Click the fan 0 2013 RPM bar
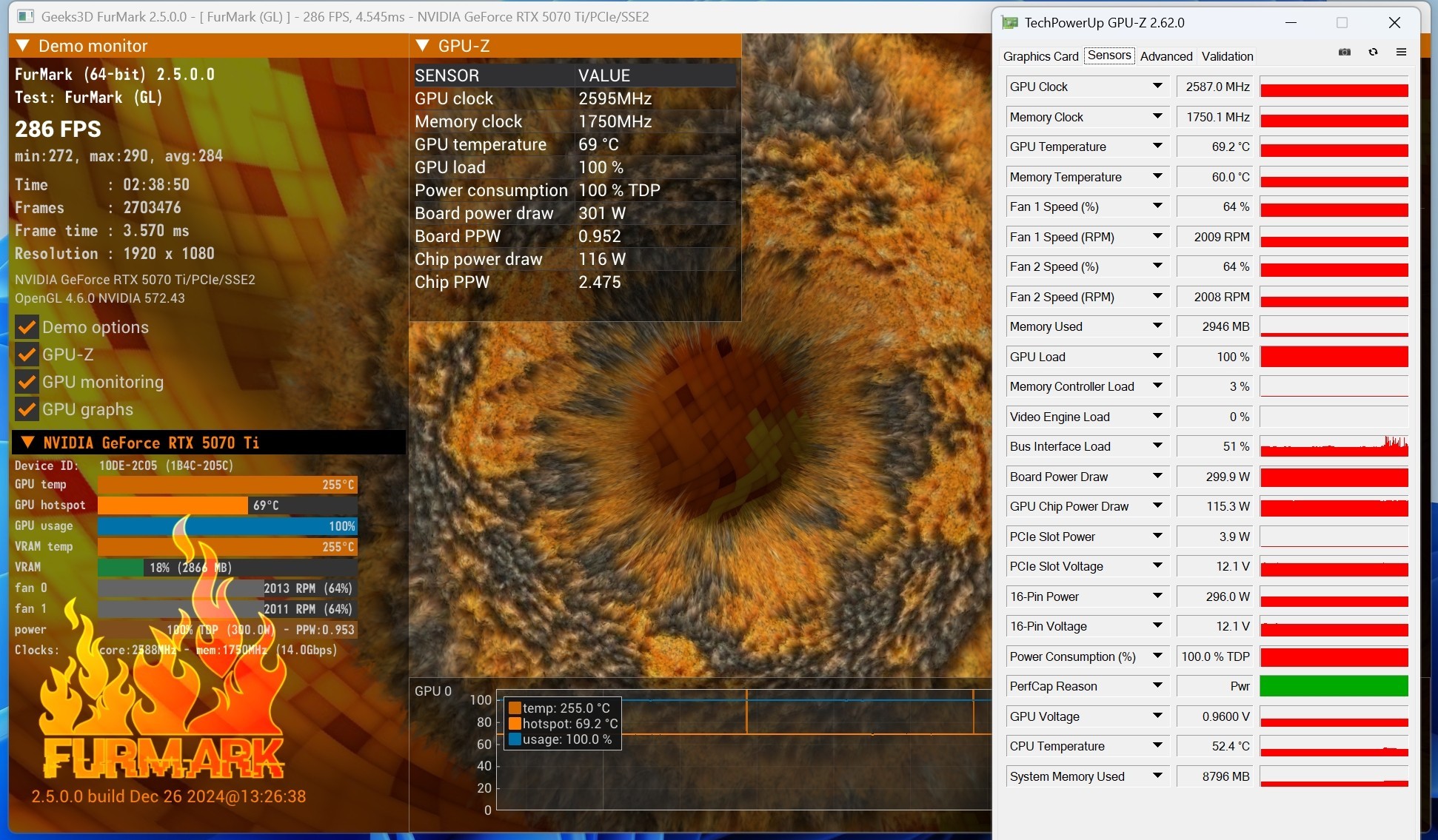This screenshot has width=1438, height=840. tap(227, 588)
